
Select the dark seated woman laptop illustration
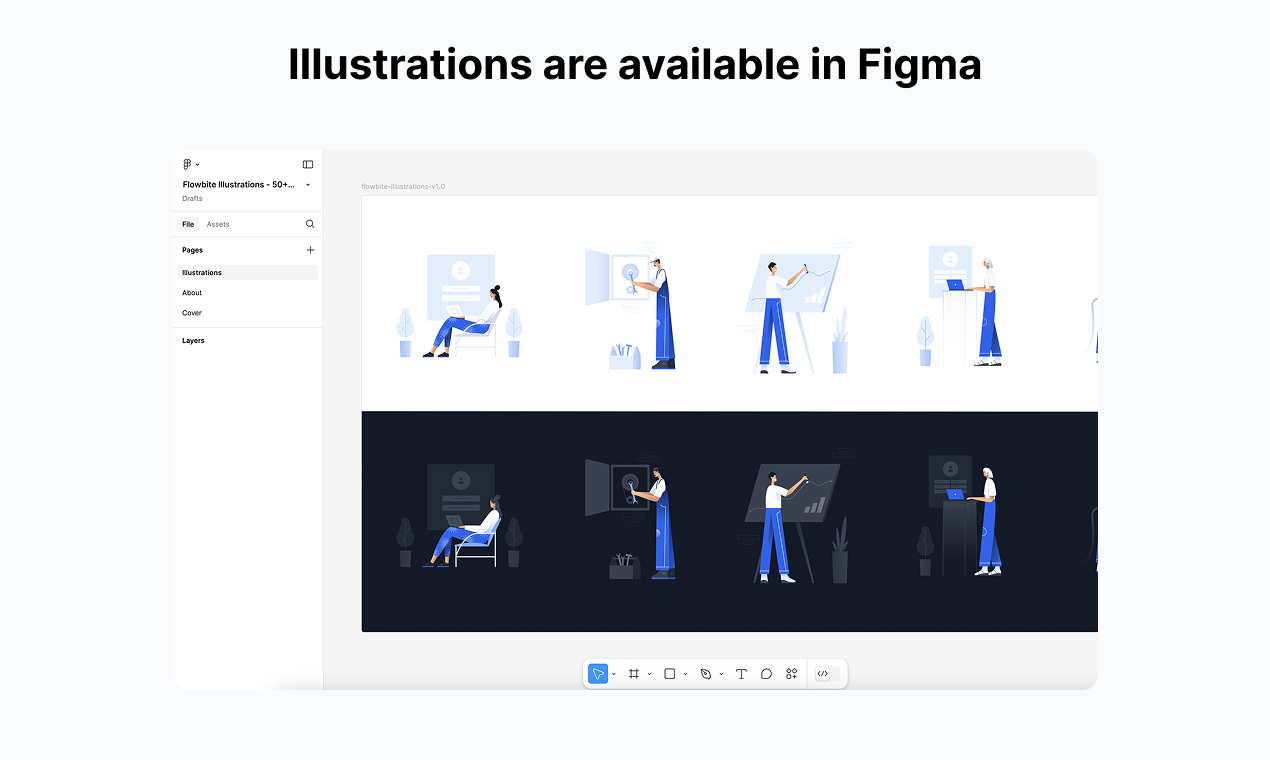[x=460, y=515]
